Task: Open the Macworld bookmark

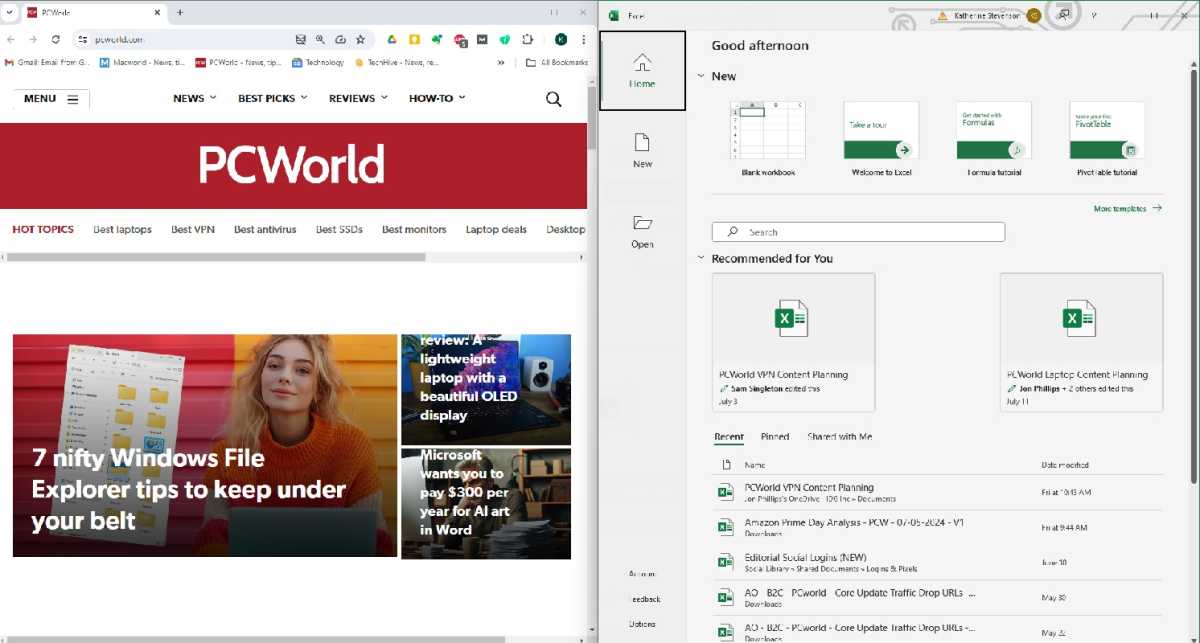Action: (x=142, y=62)
